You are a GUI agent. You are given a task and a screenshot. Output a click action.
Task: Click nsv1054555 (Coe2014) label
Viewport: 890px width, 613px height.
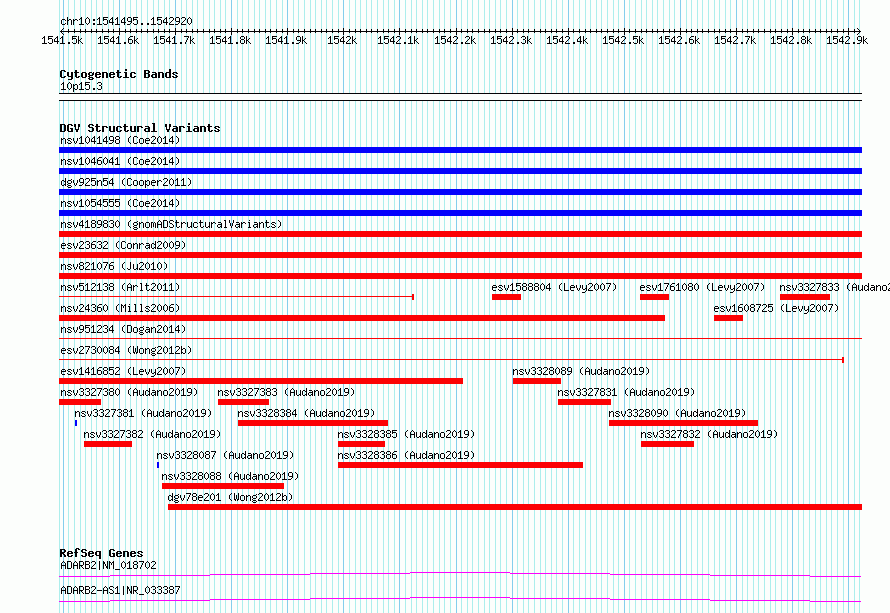pyautogui.click(x=120, y=203)
